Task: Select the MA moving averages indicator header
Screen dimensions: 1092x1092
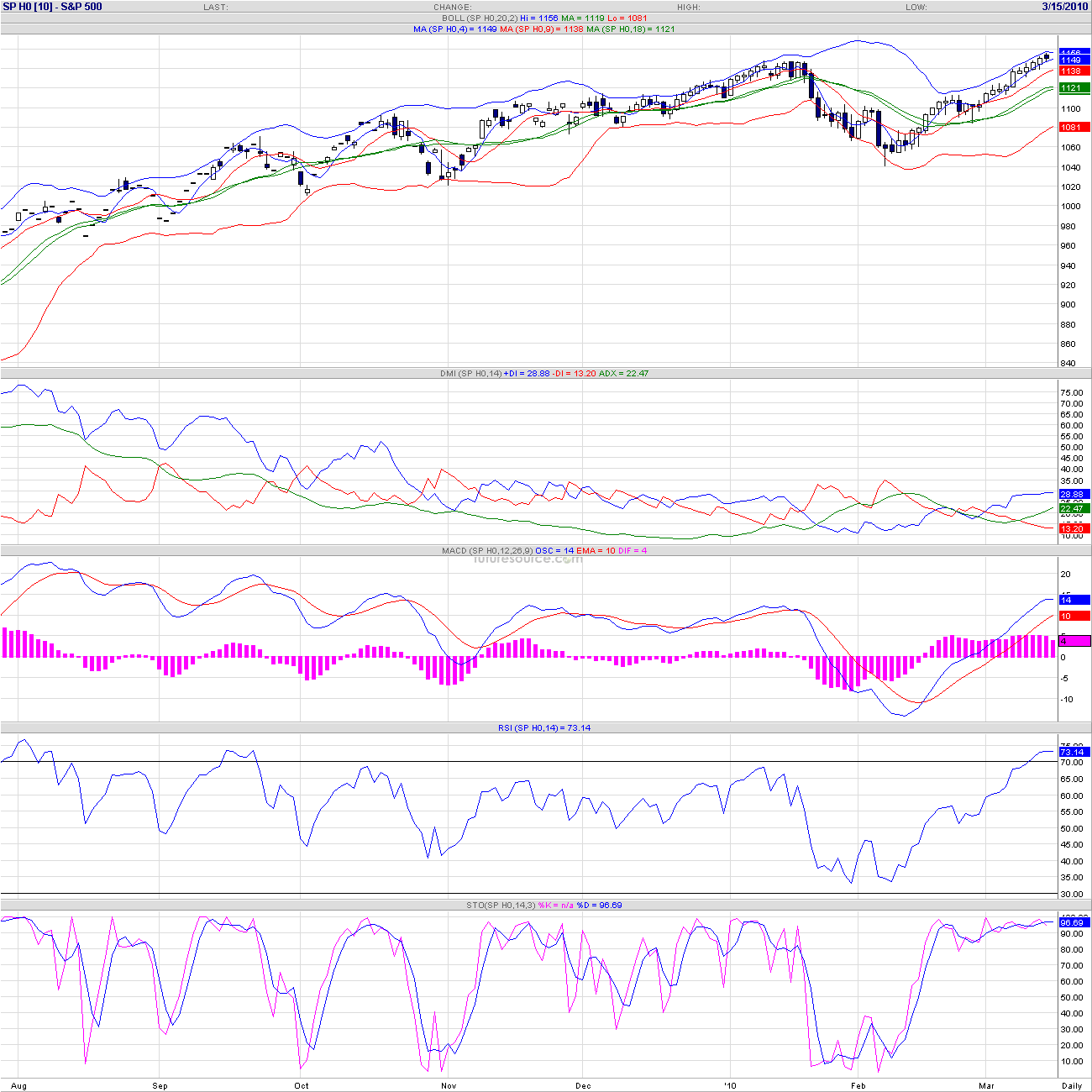Action: (x=543, y=29)
